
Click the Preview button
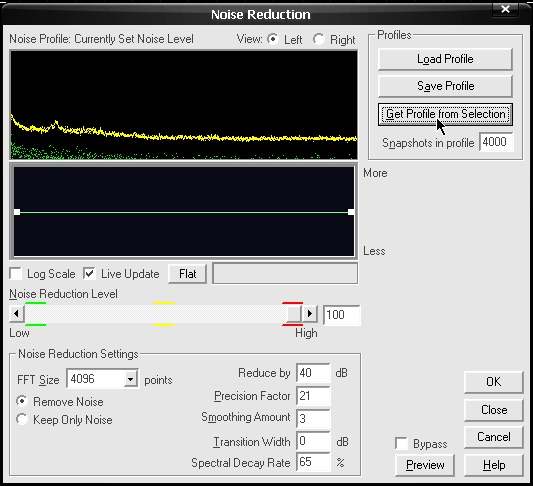pyautogui.click(x=425, y=465)
